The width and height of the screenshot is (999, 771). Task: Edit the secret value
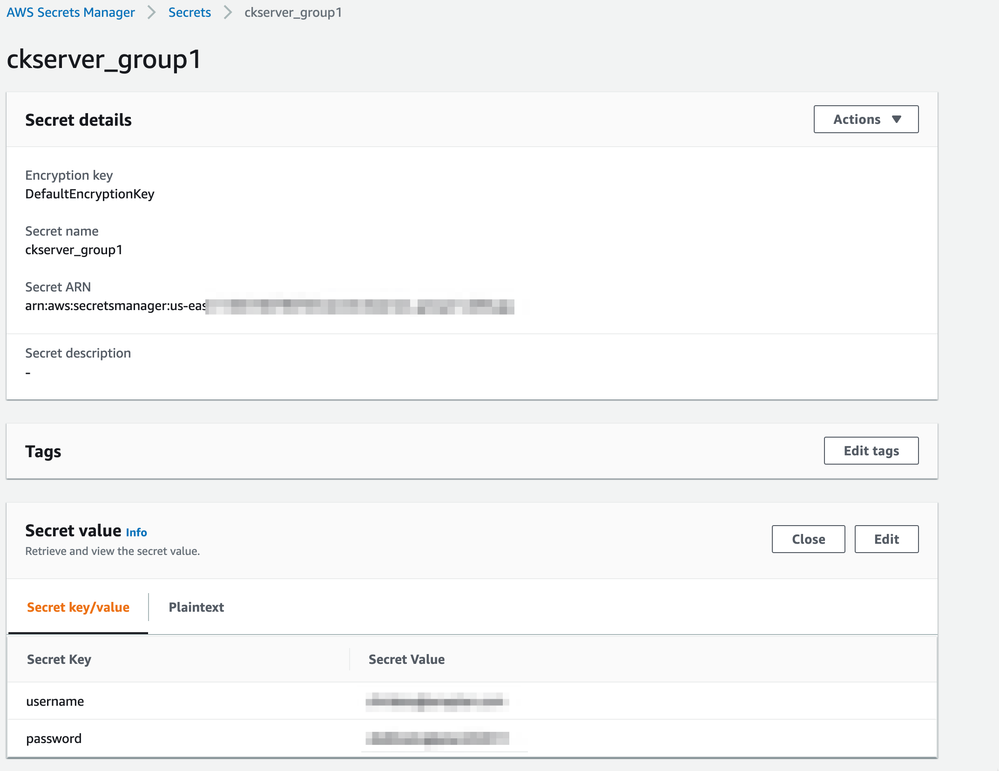(x=886, y=539)
